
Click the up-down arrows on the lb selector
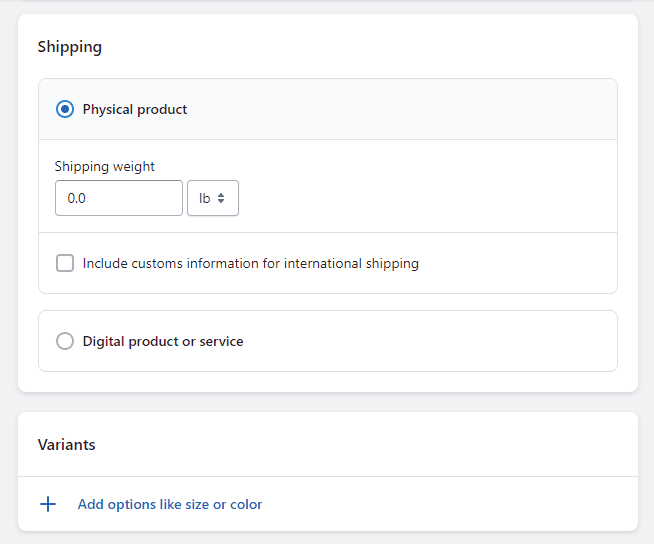click(x=221, y=198)
